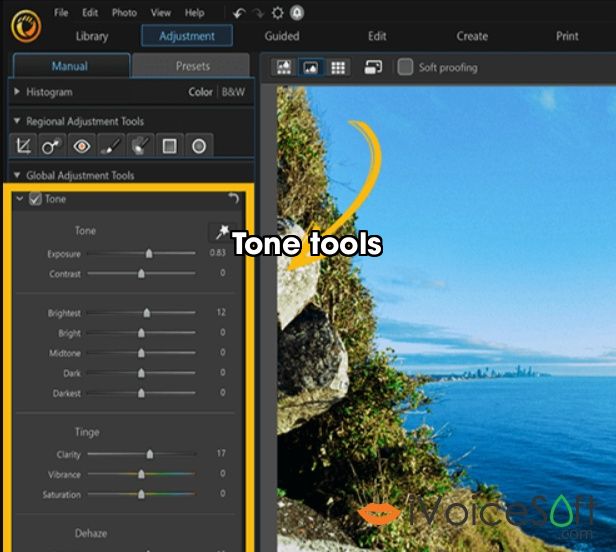616x552 pixels.
Task: Open preferences with the gear icon
Action: (277, 13)
